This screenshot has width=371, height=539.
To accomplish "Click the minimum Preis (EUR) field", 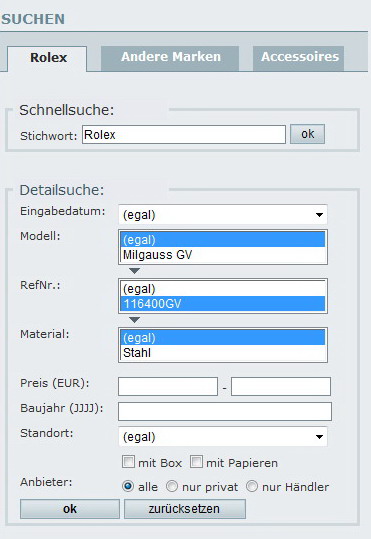I will coord(168,386).
